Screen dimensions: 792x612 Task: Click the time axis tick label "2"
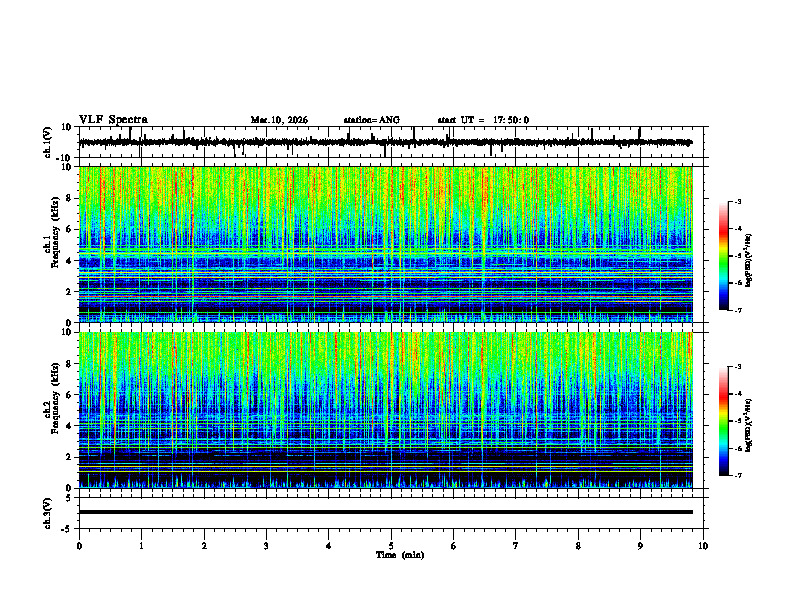click(204, 546)
